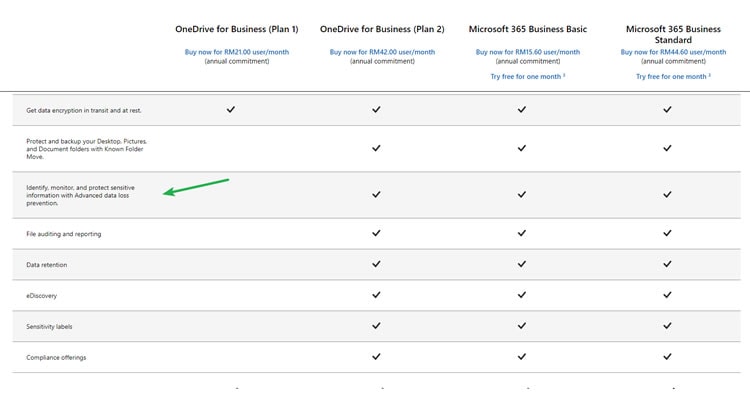This screenshot has height=400, width=750.
Task: Click Business Standard checkmark for eDiscovery
Action: tap(667, 295)
